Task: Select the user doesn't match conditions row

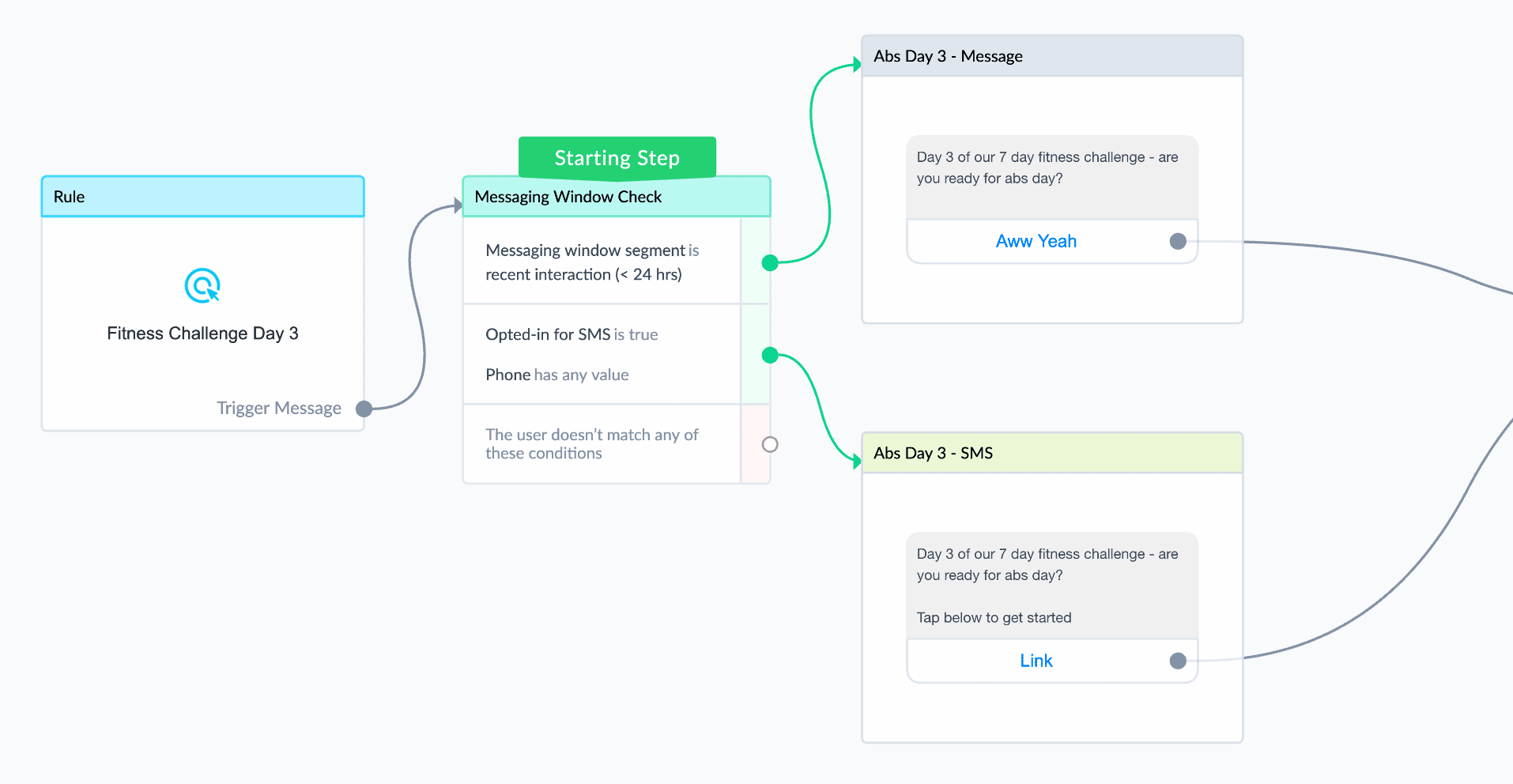Action: coord(602,443)
